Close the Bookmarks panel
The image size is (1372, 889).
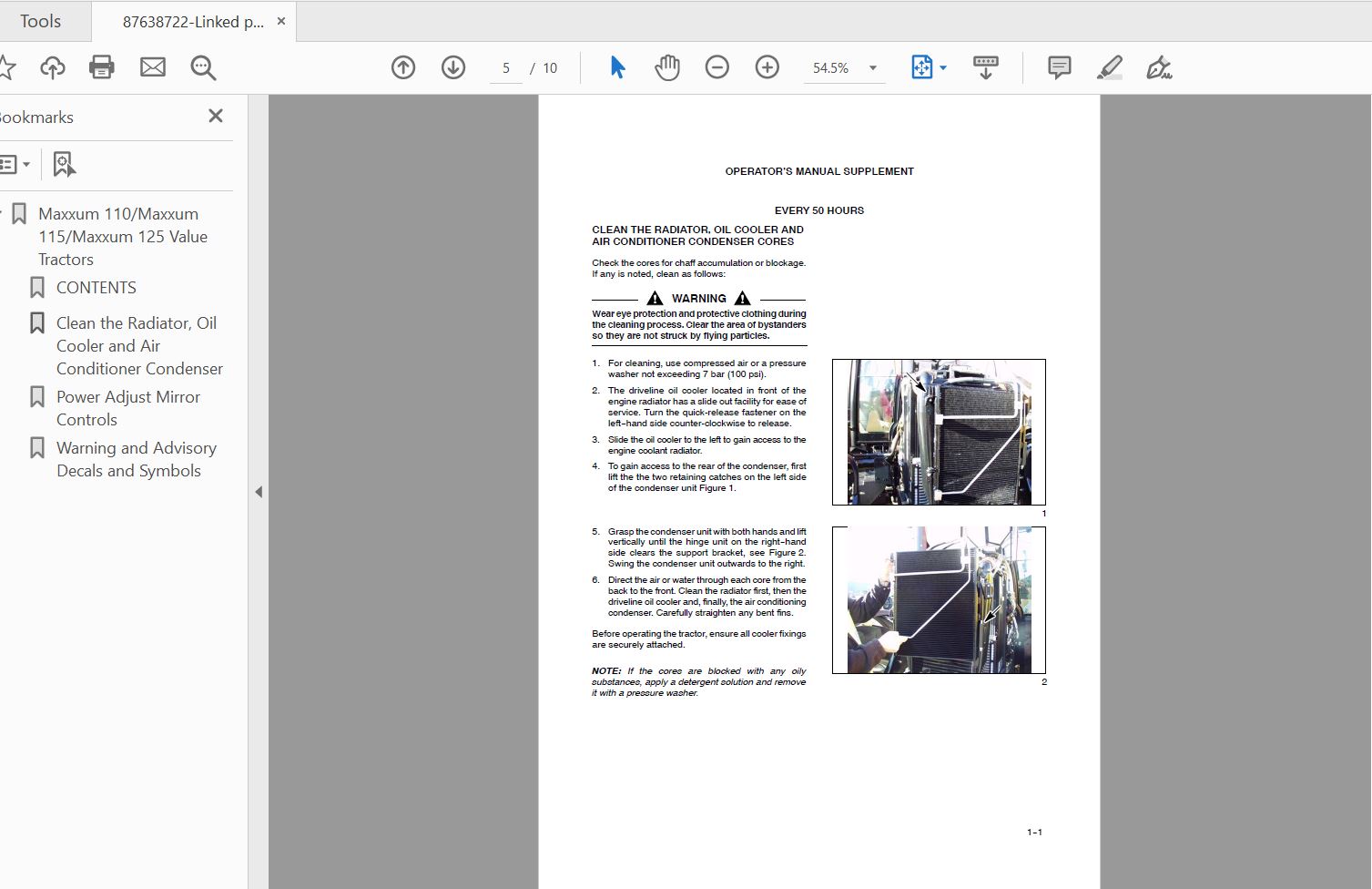point(216,116)
